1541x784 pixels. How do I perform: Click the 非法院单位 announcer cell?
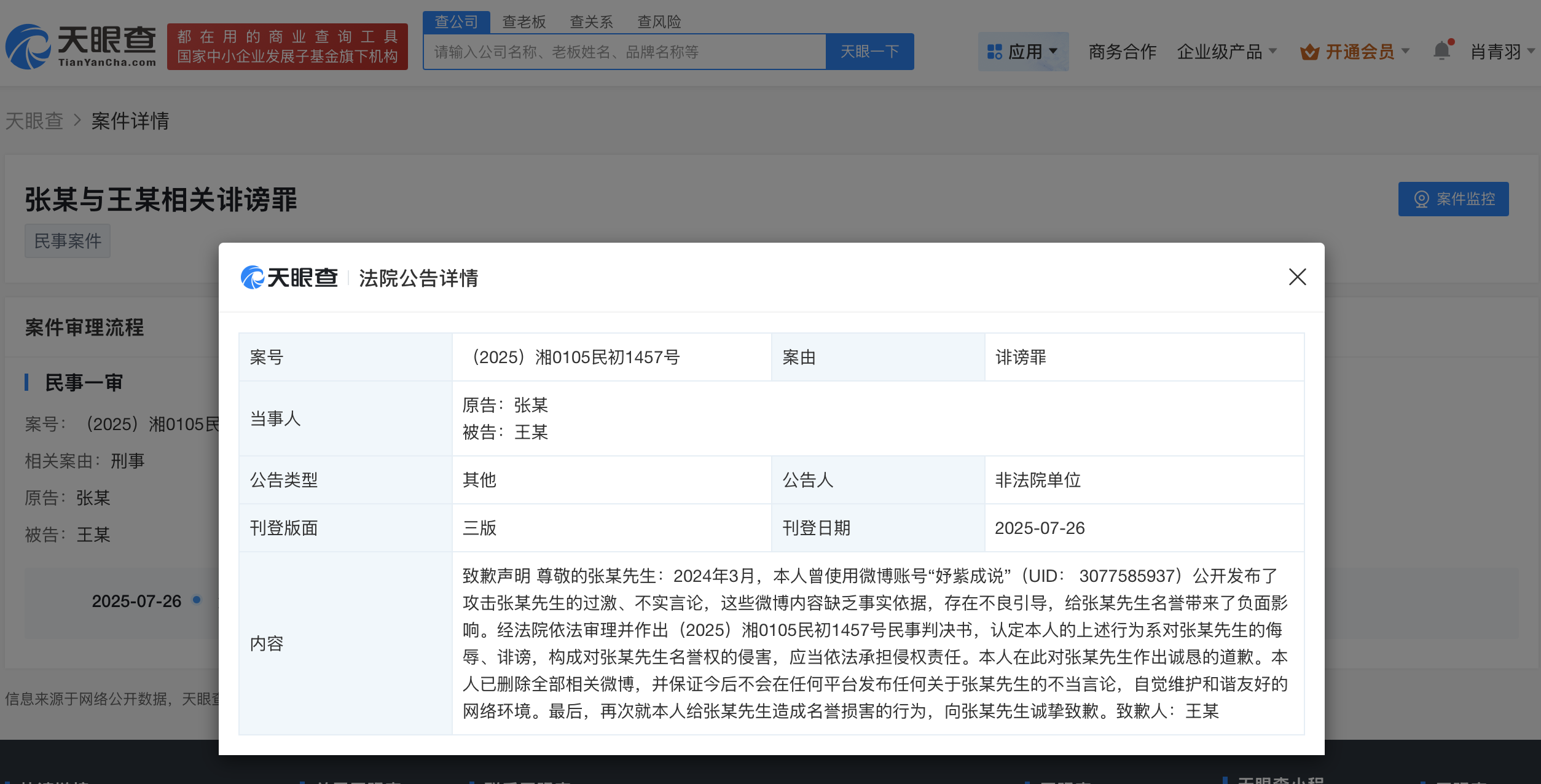click(x=1144, y=480)
